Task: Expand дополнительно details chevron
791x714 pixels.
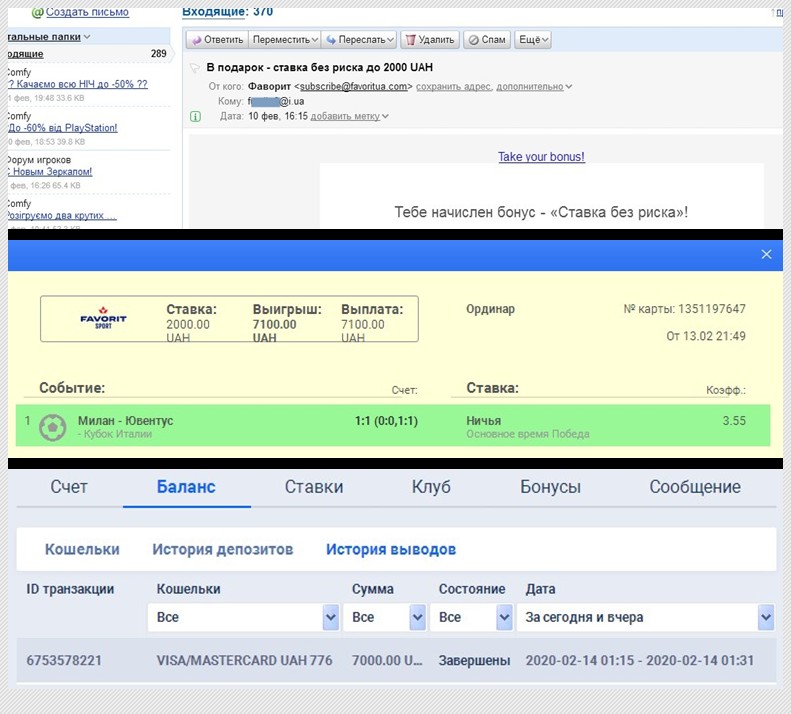Action: 569,87
